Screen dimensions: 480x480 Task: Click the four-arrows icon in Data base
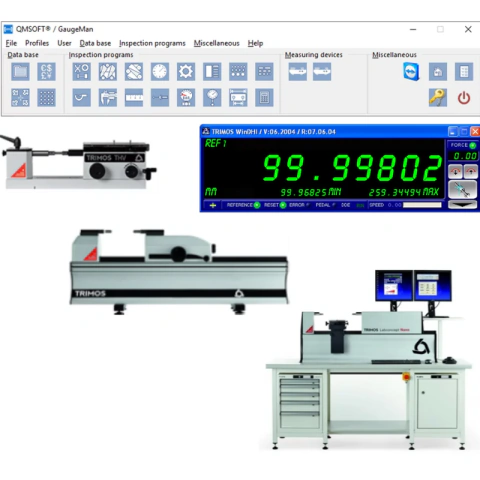(x=20, y=98)
